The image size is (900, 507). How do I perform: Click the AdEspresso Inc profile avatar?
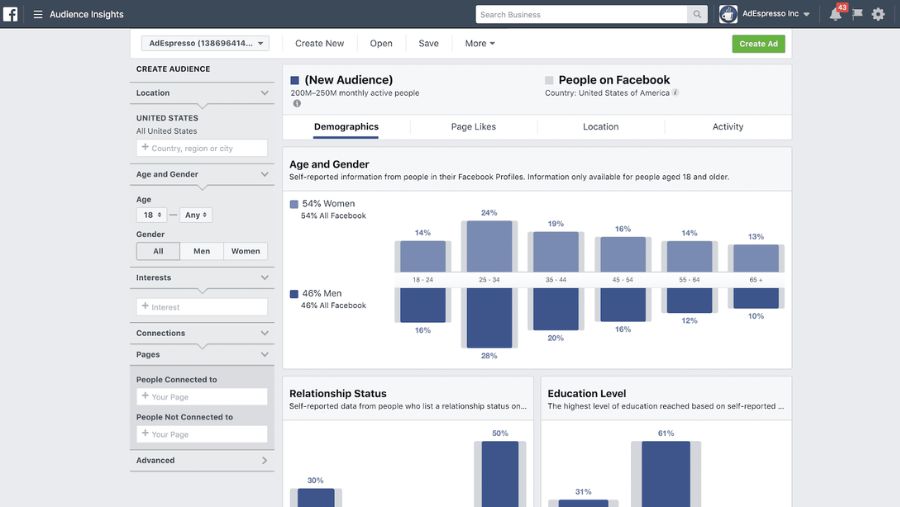tap(728, 14)
